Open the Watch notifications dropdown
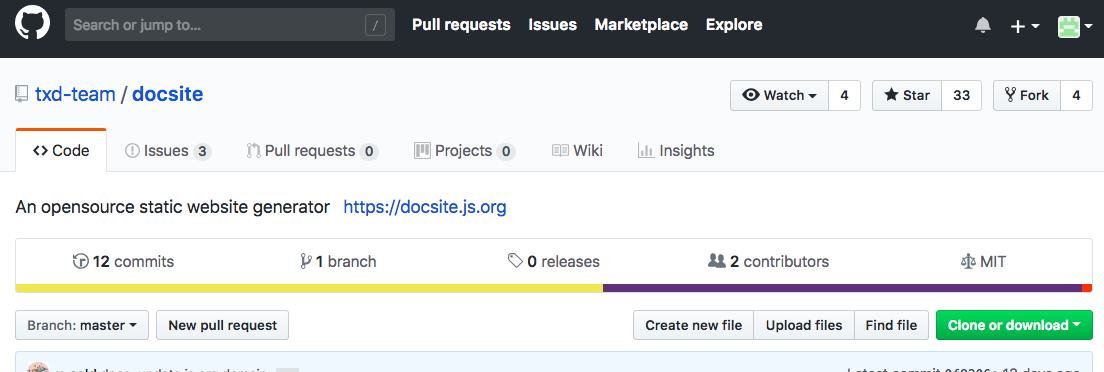 coord(779,96)
